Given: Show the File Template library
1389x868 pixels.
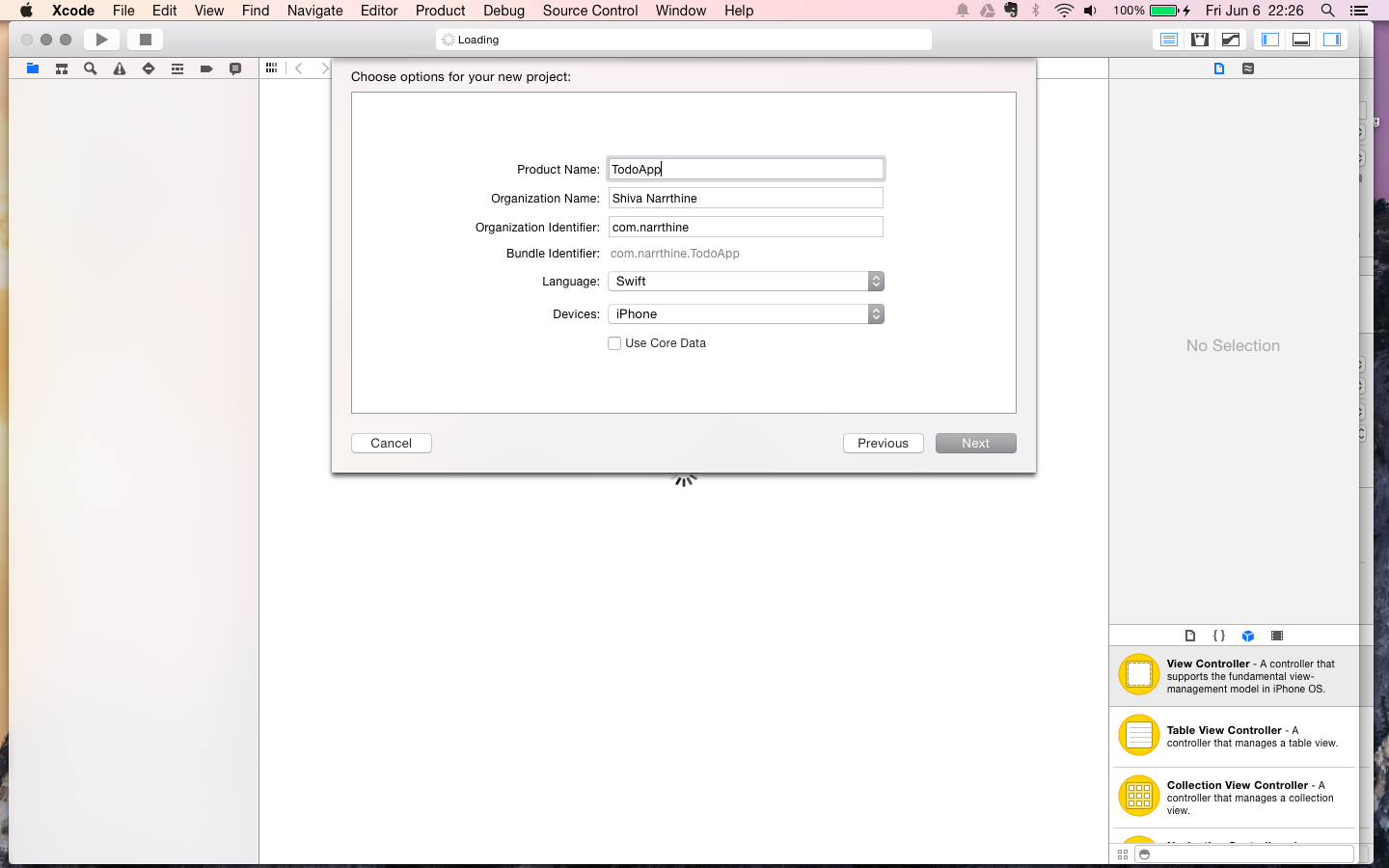Looking at the screenshot, I should (x=1190, y=636).
